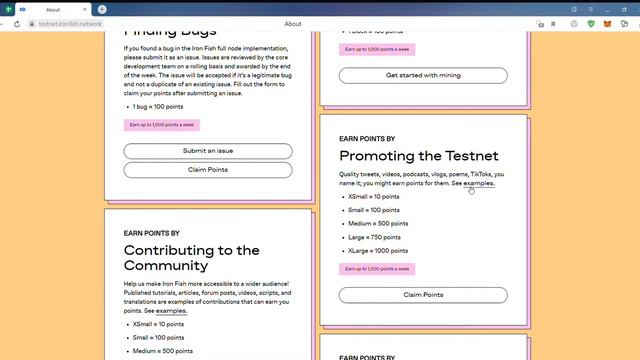
Task: Click 'XSmall = 10 points' in Community card
Action: pyautogui.click(x=158, y=324)
